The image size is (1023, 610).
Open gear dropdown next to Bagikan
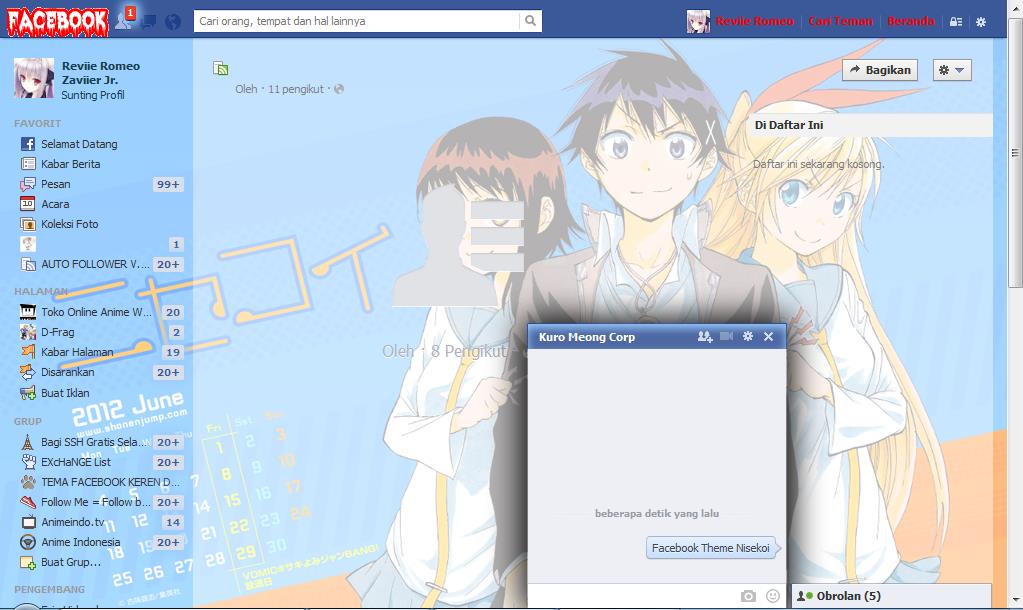951,70
